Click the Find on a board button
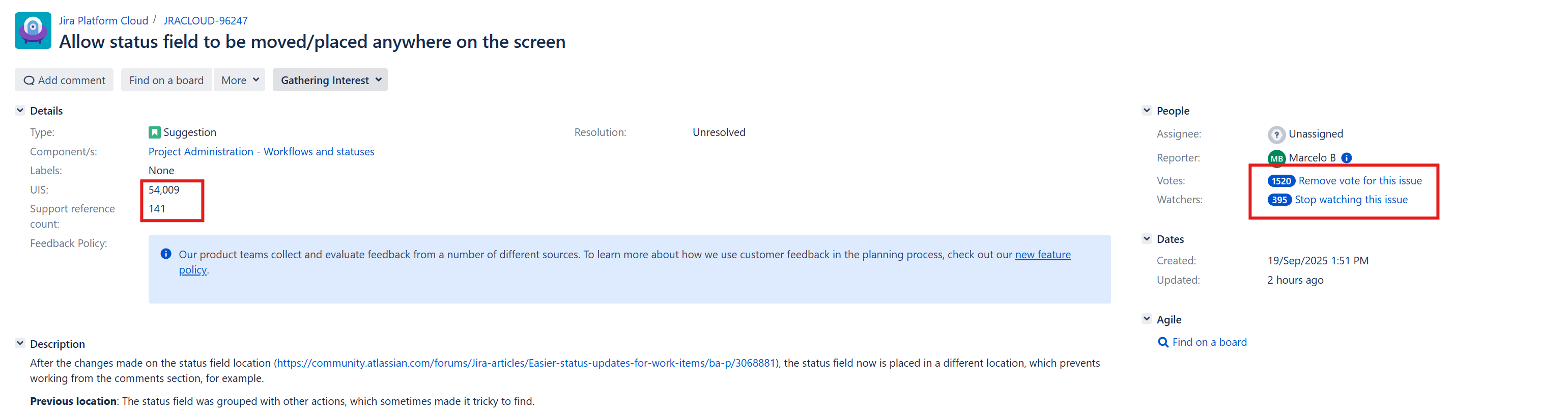 coord(166,80)
